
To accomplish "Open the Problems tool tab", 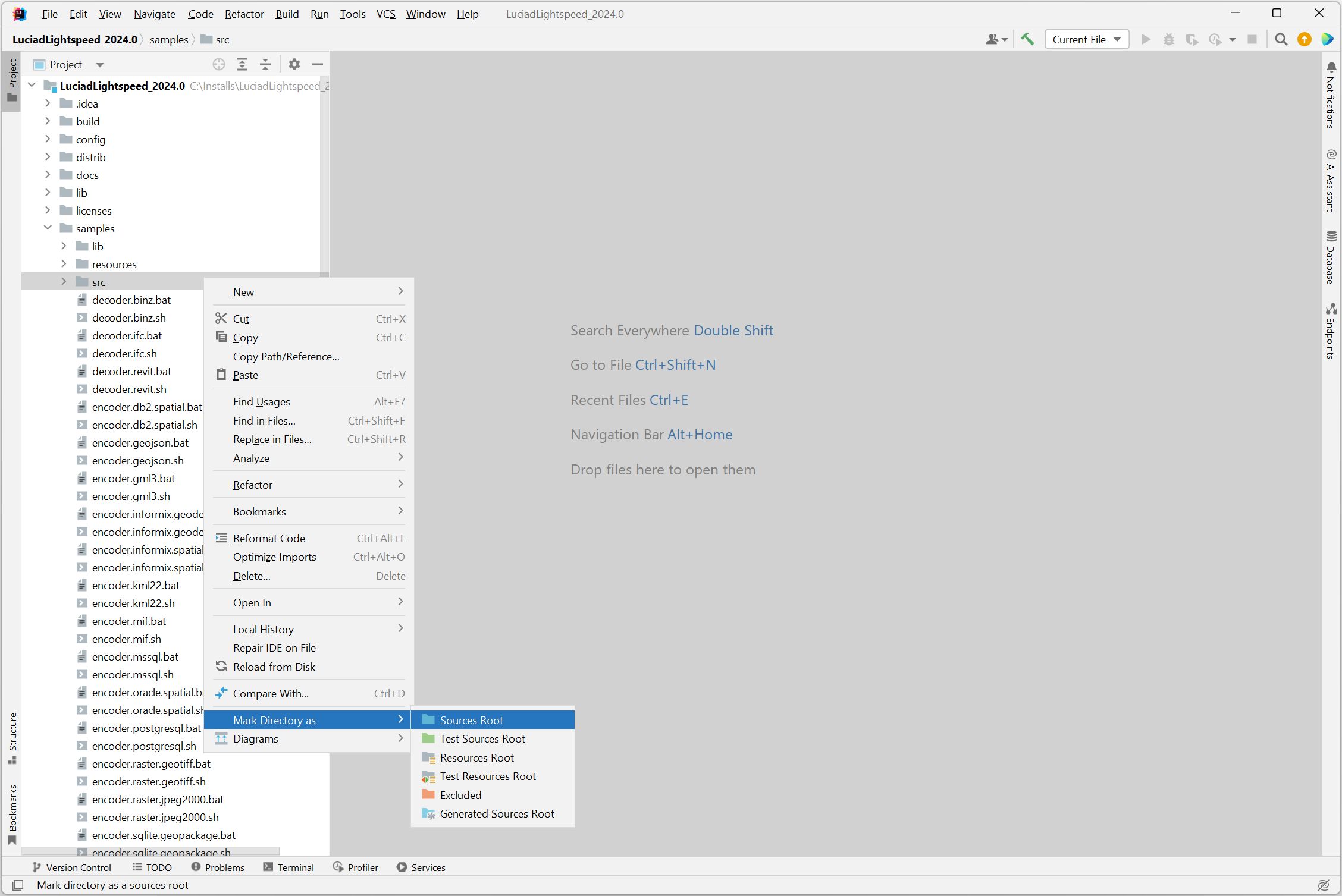I will pyautogui.click(x=218, y=867).
